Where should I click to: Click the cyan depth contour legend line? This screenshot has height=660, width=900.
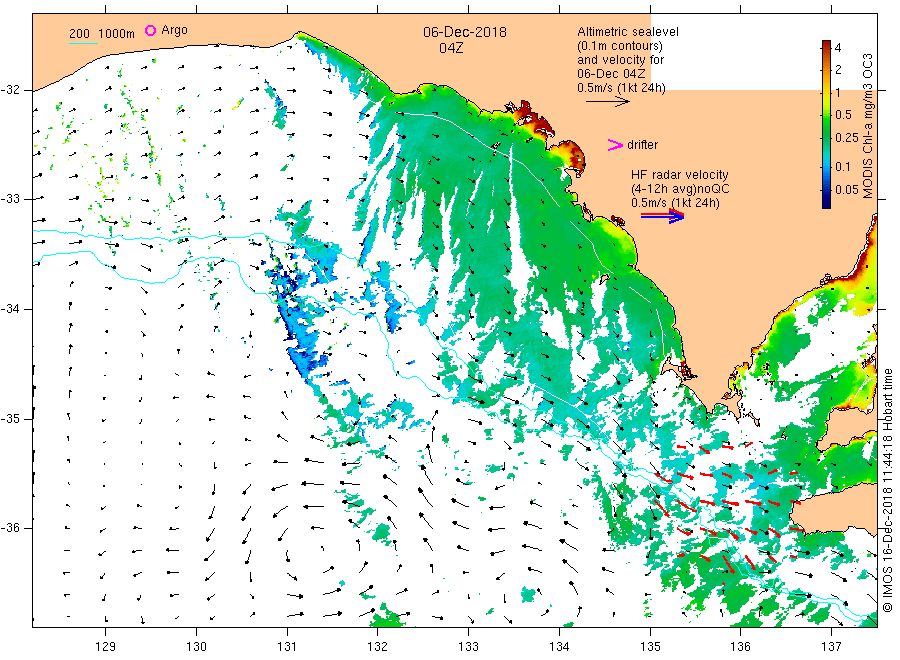click(x=83, y=44)
